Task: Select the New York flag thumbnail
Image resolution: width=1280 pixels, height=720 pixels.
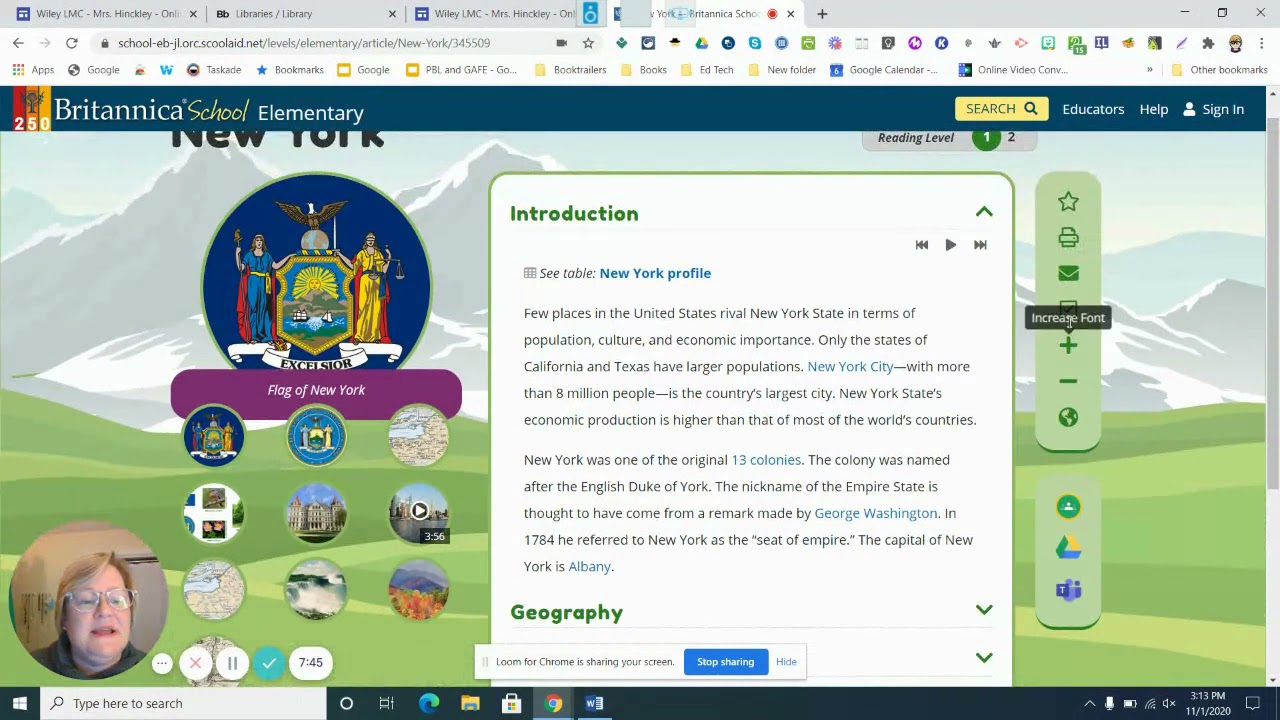Action: tap(213, 437)
